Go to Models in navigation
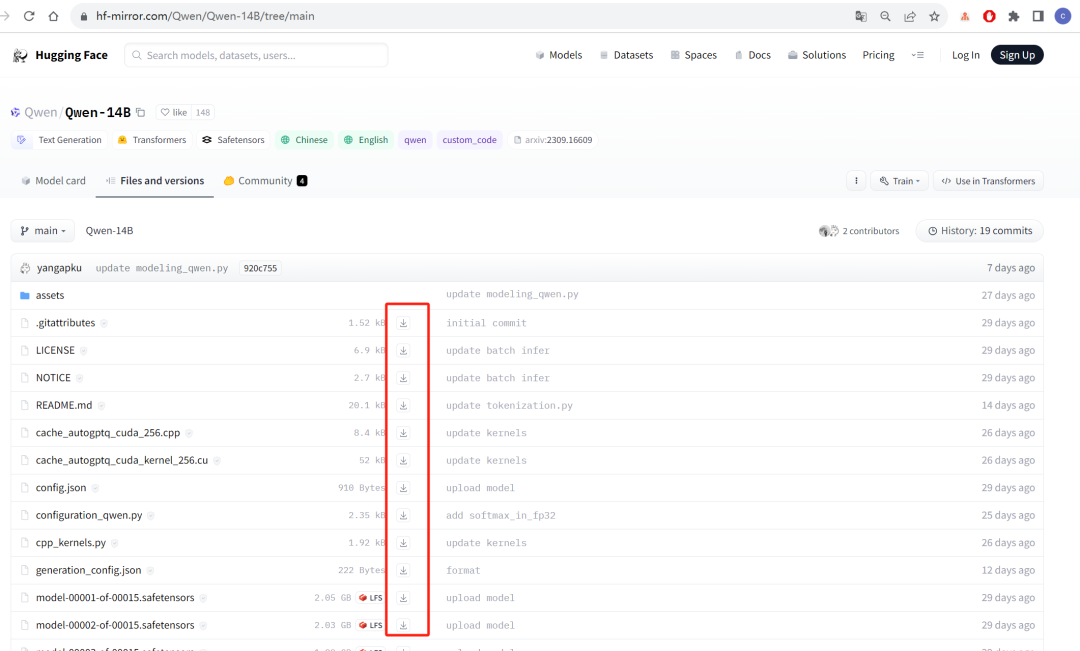This screenshot has width=1080, height=651. (559, 55)
